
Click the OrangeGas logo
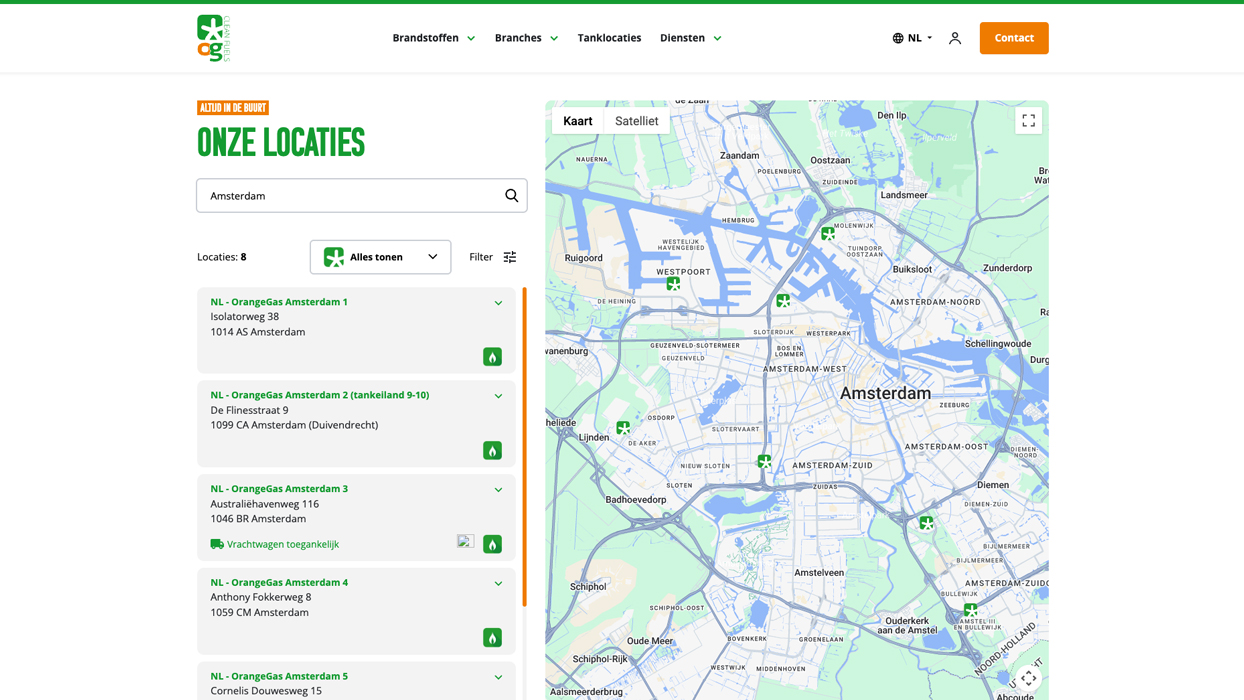(x=213, y=38)
